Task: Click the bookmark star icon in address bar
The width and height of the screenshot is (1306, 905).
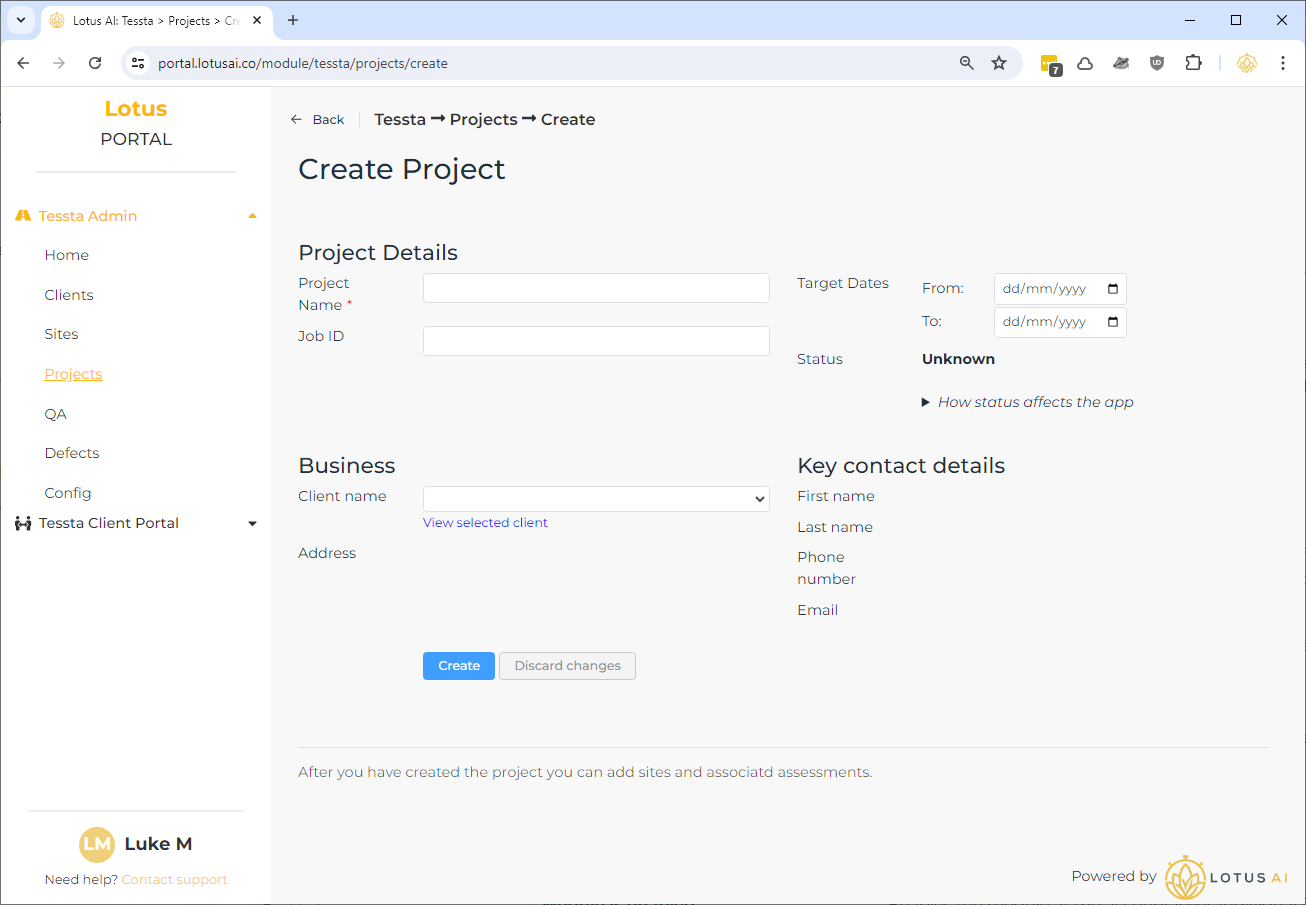Action: tap(998, 63)
